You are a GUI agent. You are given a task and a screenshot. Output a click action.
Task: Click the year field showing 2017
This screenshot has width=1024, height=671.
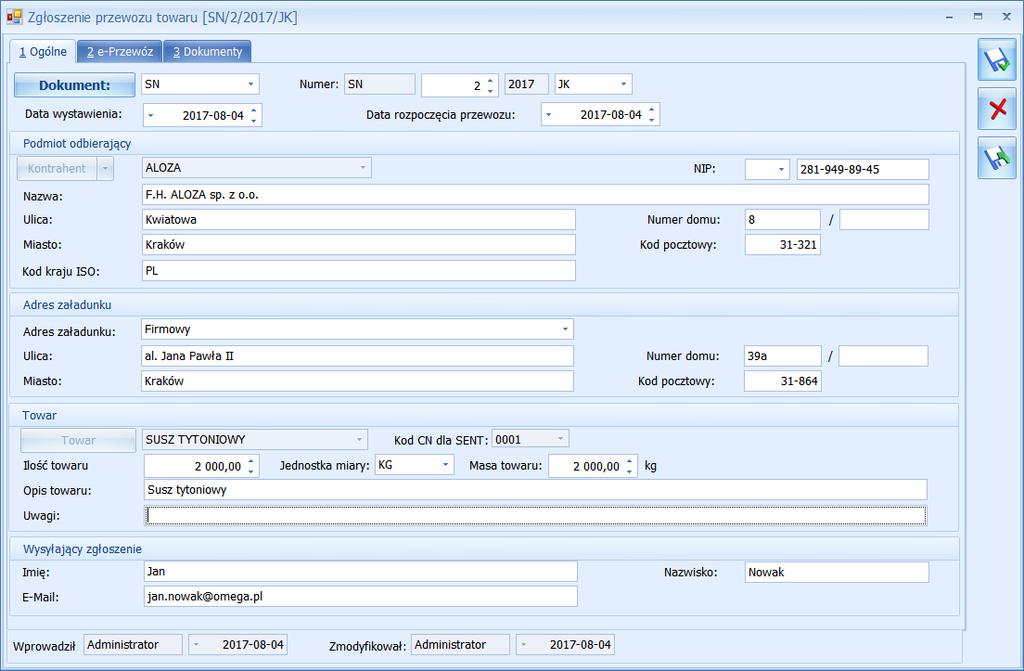(x=526, y=84)
